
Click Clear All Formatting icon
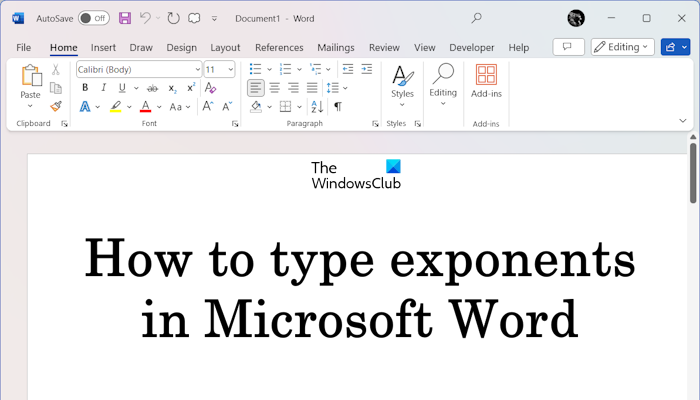click(x=210, y=88)
